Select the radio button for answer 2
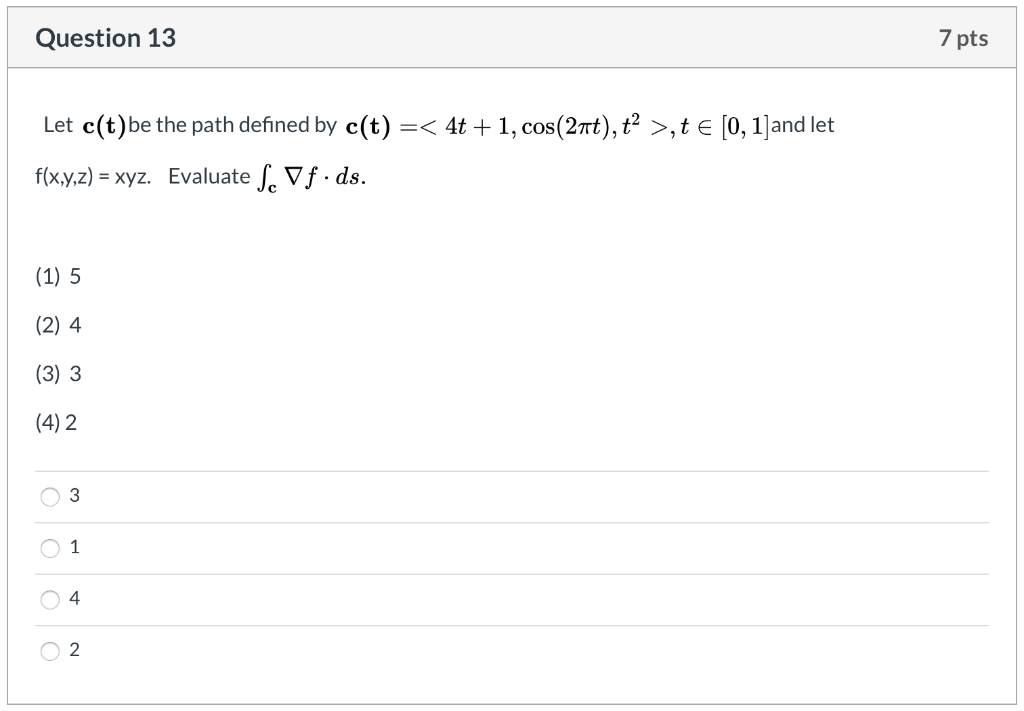The width and height of the screenshot is (1024, 711). [49, 650]
